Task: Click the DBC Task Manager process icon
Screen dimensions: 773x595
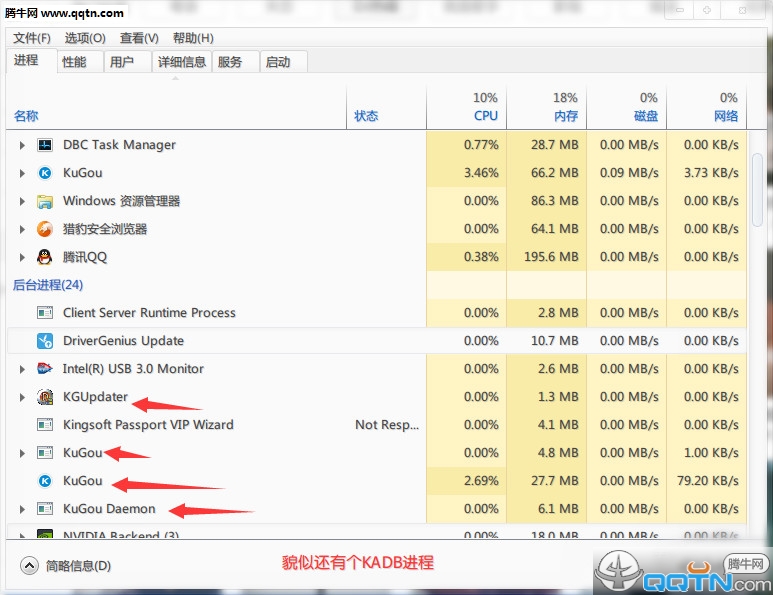Action: point(45,145)
